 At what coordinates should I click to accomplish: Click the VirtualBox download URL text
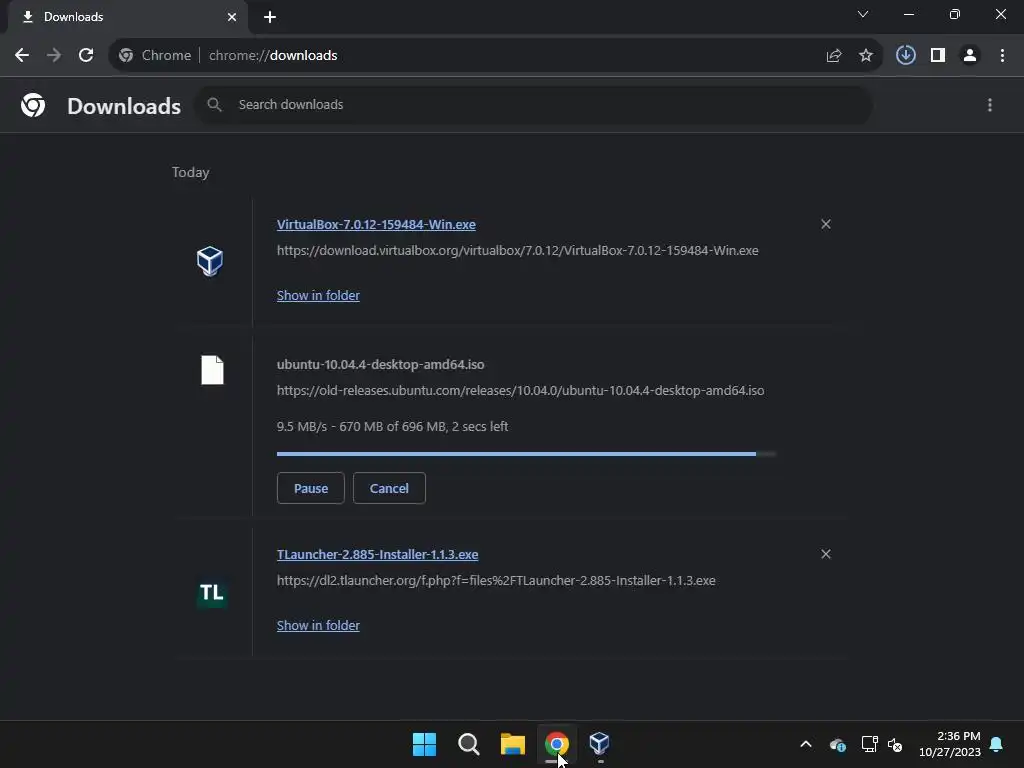tap(517, 250)
